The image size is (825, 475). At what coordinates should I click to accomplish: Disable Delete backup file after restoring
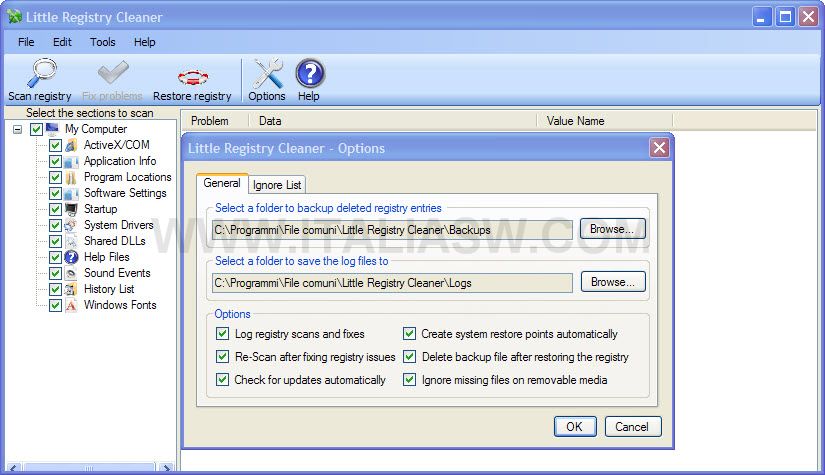coord(409,357)
